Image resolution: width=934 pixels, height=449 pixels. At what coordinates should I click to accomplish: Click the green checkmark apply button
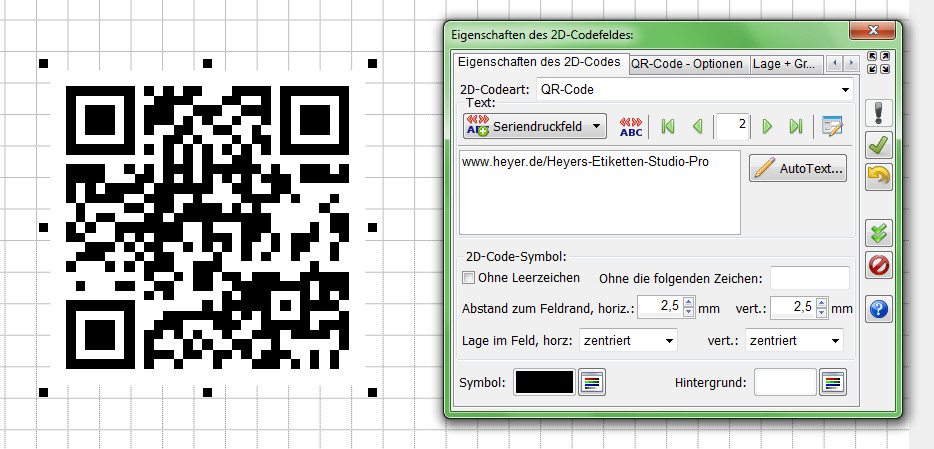click(x=878, y=145)
